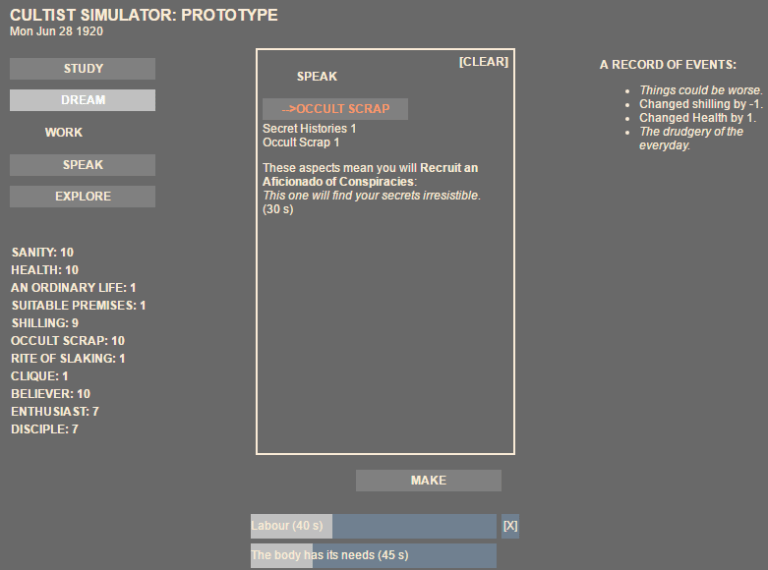Click 'OCCULT SCRAP: 10' in the resource list
This screenshot has width=768, height=570.
click(x=68, y=340)
